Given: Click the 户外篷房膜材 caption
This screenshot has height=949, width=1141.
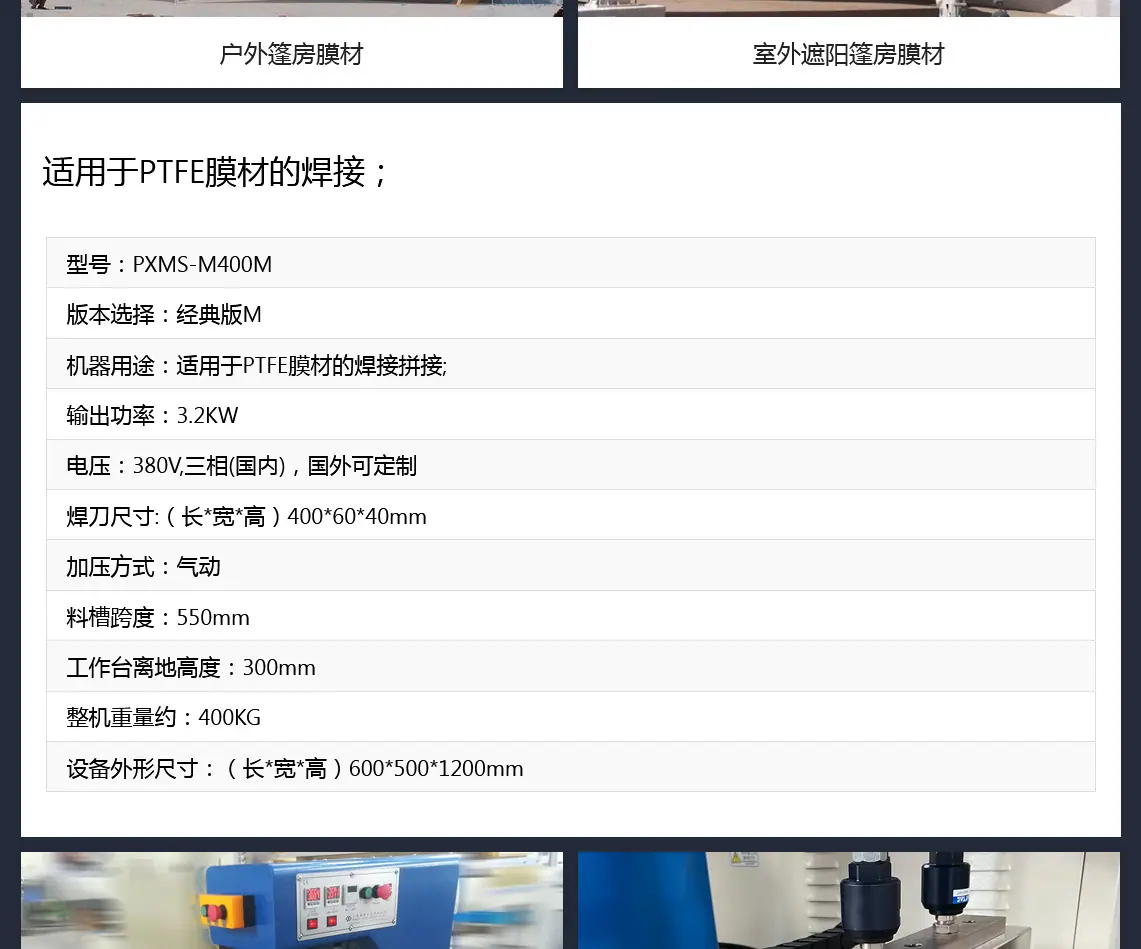Looking at the screenshot, I should [291, 54].
